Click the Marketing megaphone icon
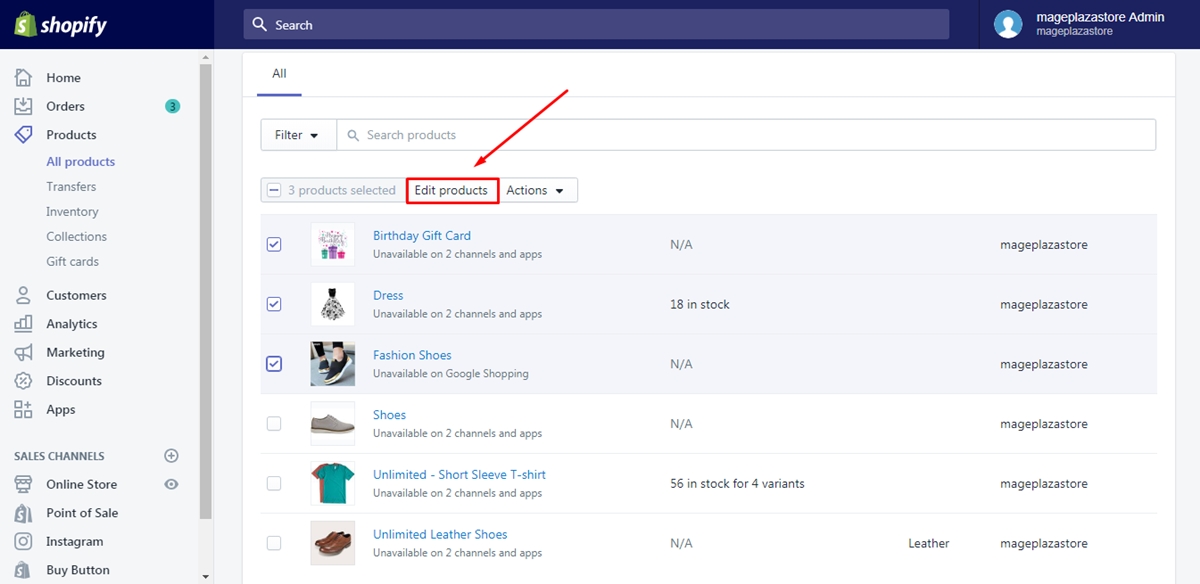The image size is (1200, 584). coord(24,353)
